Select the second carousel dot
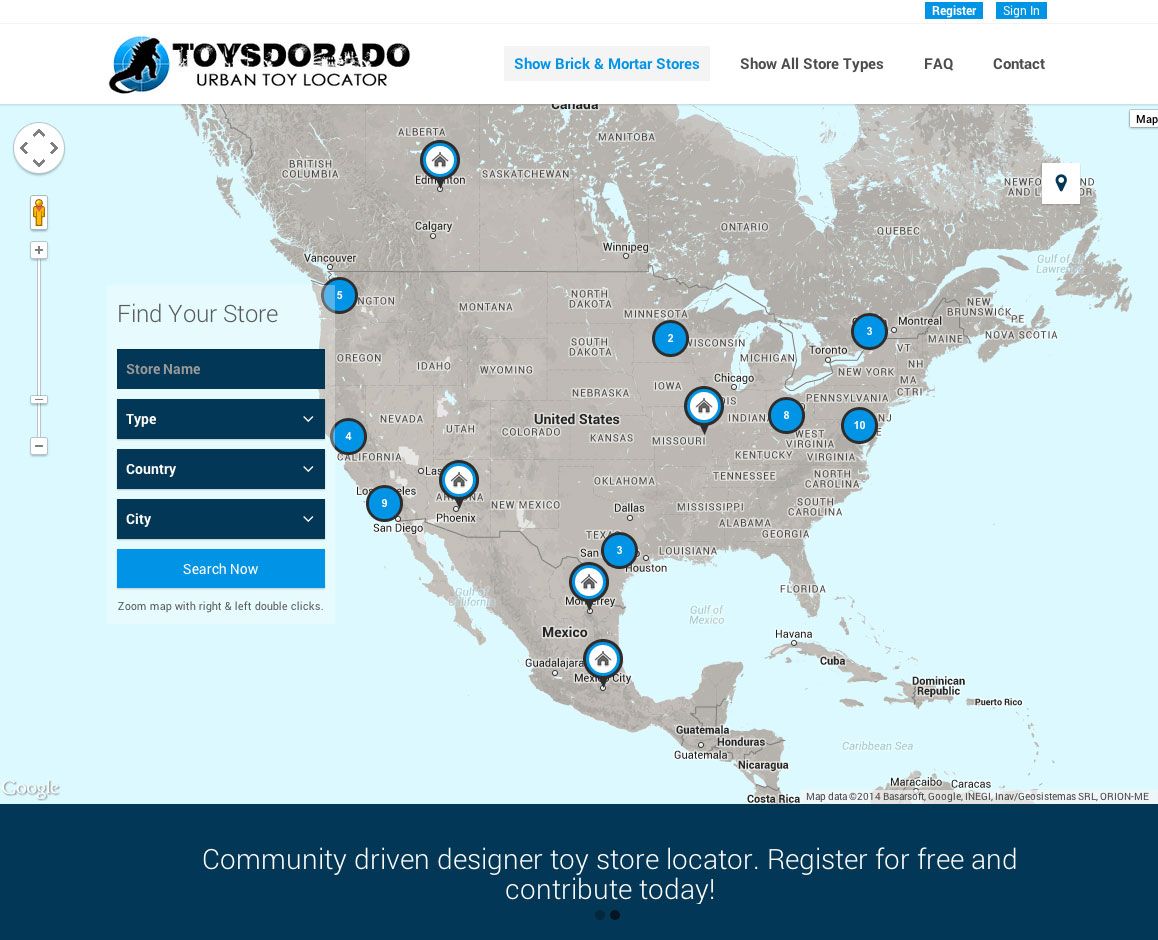The width and height of the screenshot is (1158, 940). (615, 915)
